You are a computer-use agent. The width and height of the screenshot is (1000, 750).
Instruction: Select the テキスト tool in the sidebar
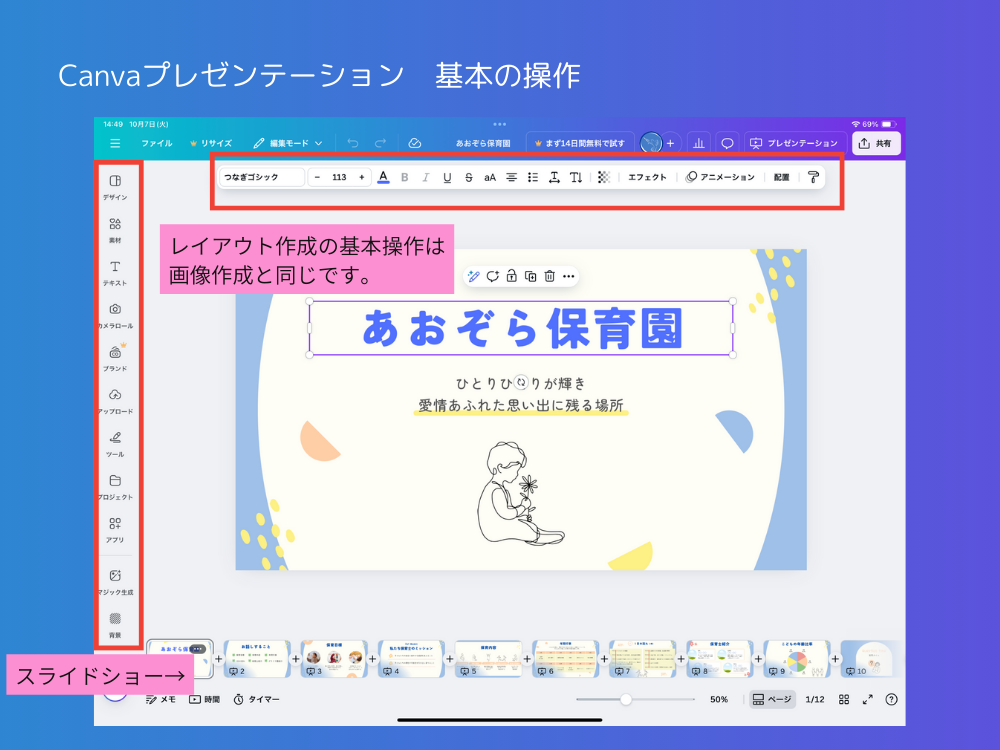[115, 270]
